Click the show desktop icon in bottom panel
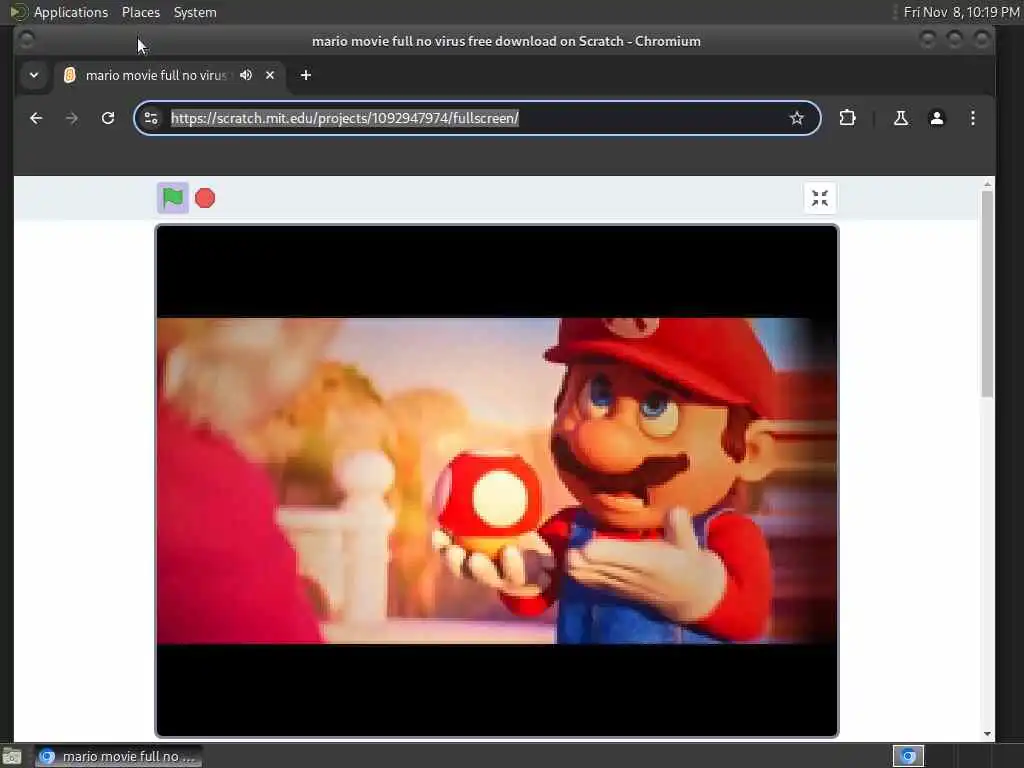Screen dimensions: 1024x768 (x=12, y=756)
